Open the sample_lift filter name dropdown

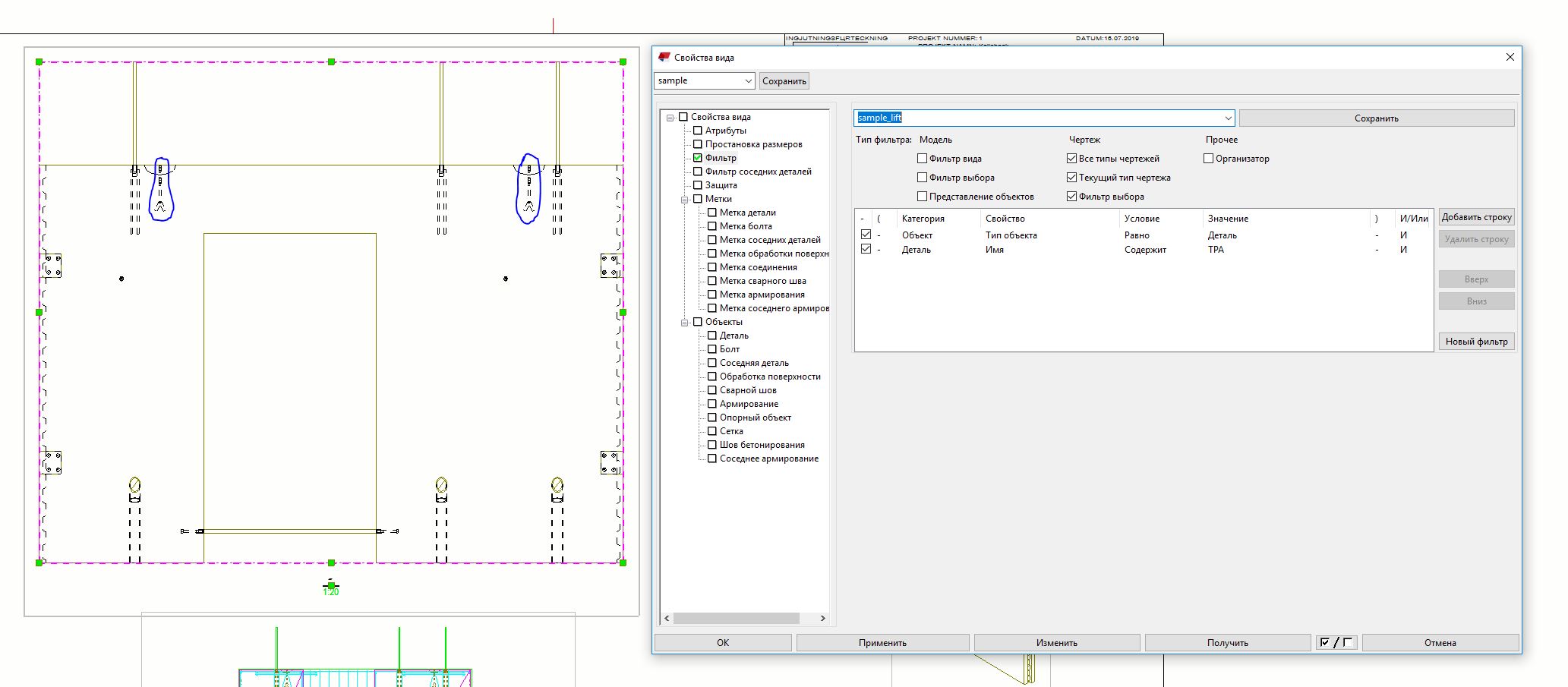pos(1228,118)
